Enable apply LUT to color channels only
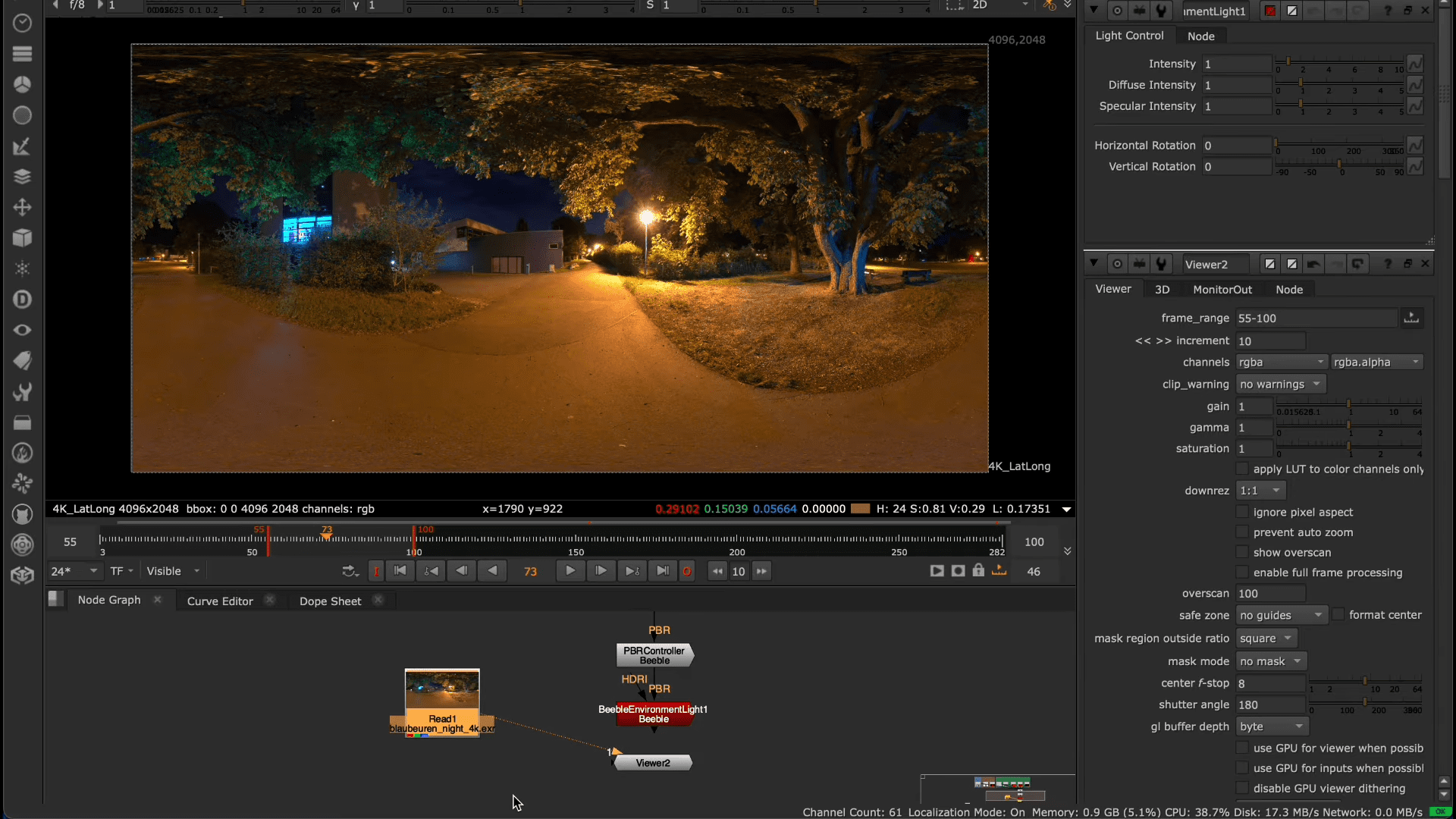Image resolution: width=1456 pixels, height=819 pixels. click(x=1242, y=469)
